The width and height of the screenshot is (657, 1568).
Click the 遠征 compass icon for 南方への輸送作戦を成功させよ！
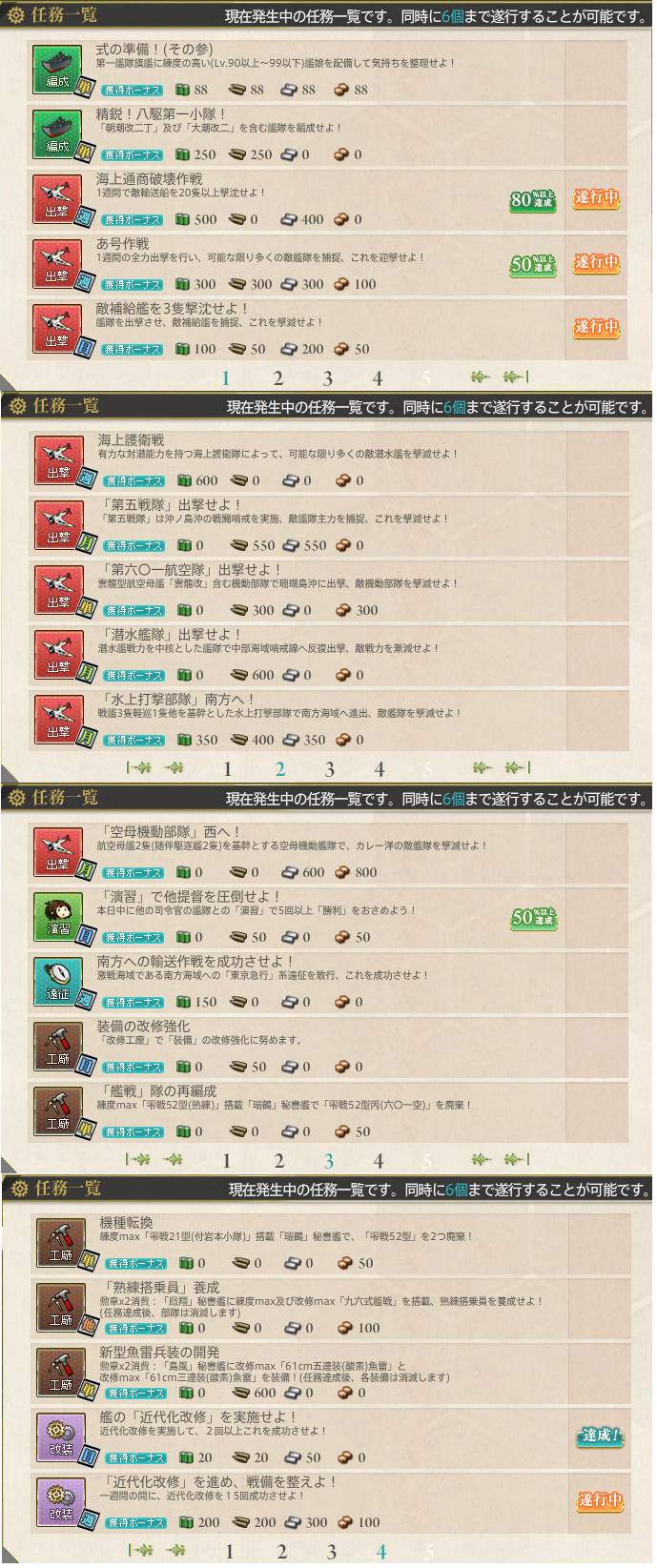click(58, 980)
